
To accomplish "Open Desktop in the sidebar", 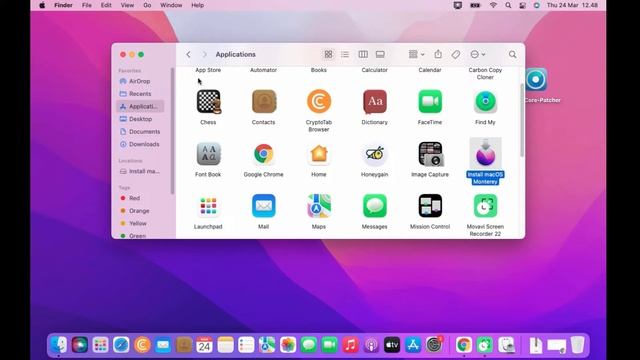I will coord(140,119).
